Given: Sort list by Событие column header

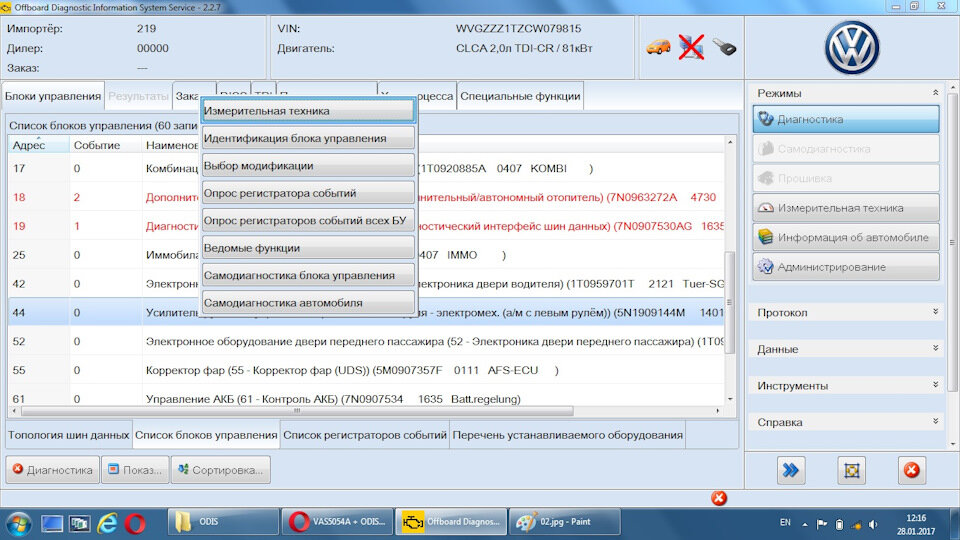Looking at the screenshot, I should [105, 145].
